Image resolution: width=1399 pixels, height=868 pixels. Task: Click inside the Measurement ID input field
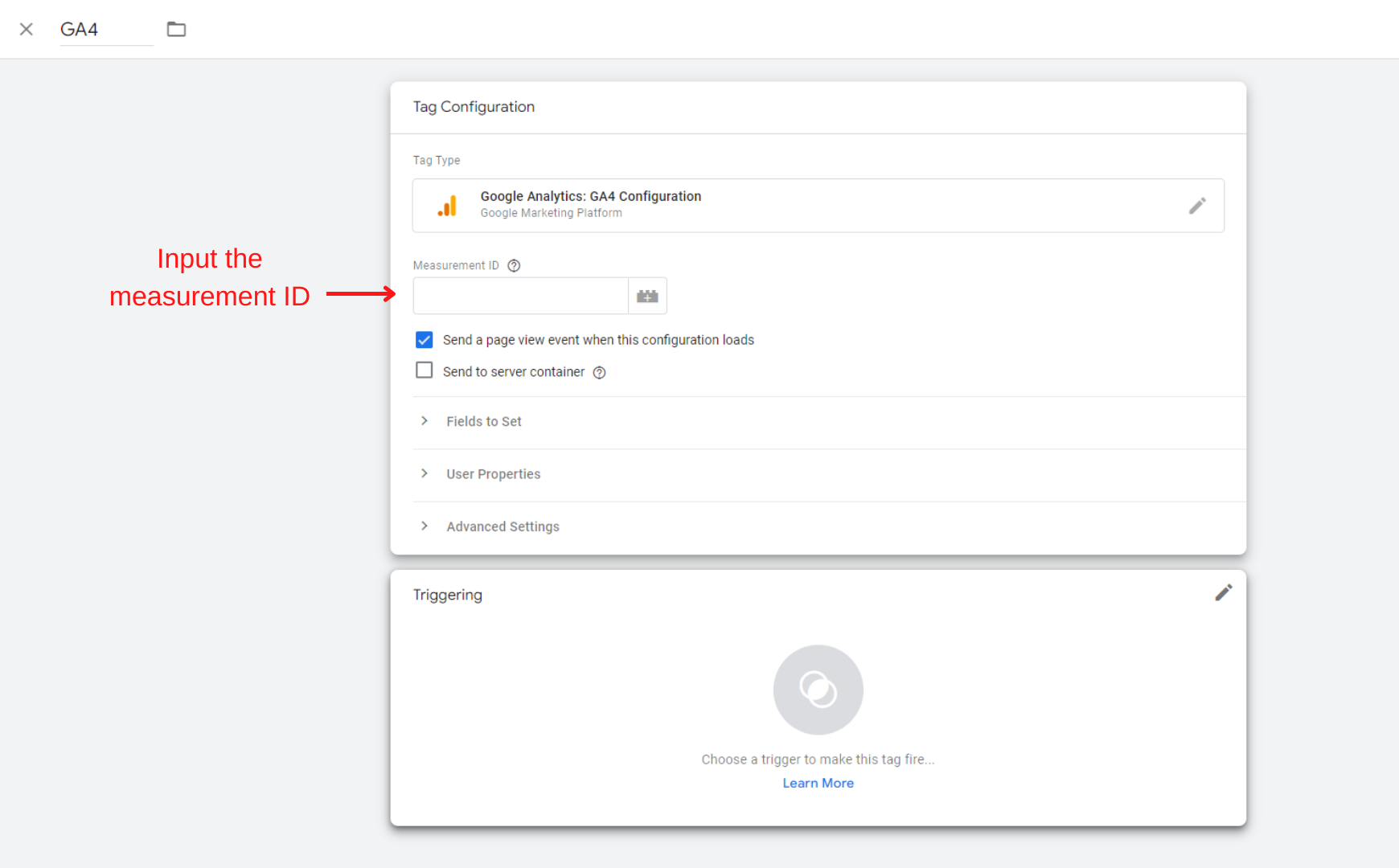click(x=520, y=296)
